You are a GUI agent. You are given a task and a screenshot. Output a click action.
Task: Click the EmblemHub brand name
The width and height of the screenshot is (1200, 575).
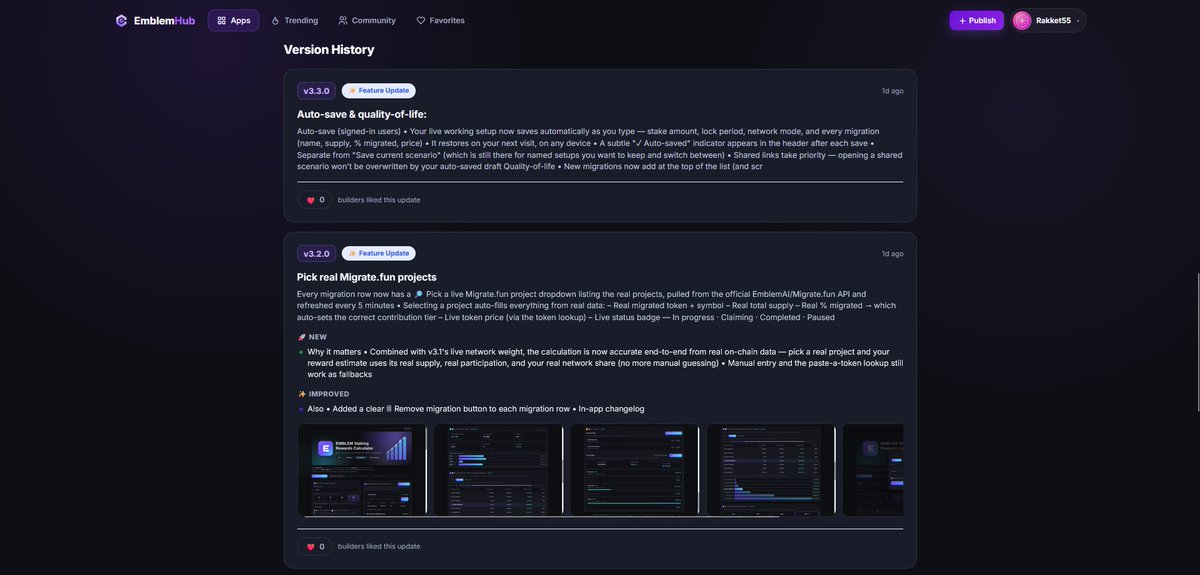pyautogui.click(x=164, y=20)
